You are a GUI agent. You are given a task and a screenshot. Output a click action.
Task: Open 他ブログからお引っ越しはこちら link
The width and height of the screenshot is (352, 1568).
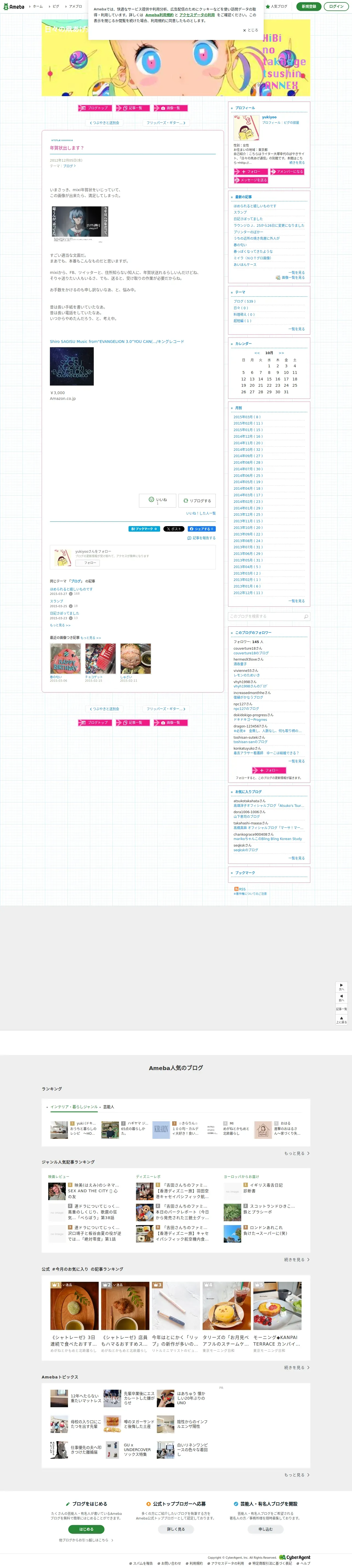86,1540
